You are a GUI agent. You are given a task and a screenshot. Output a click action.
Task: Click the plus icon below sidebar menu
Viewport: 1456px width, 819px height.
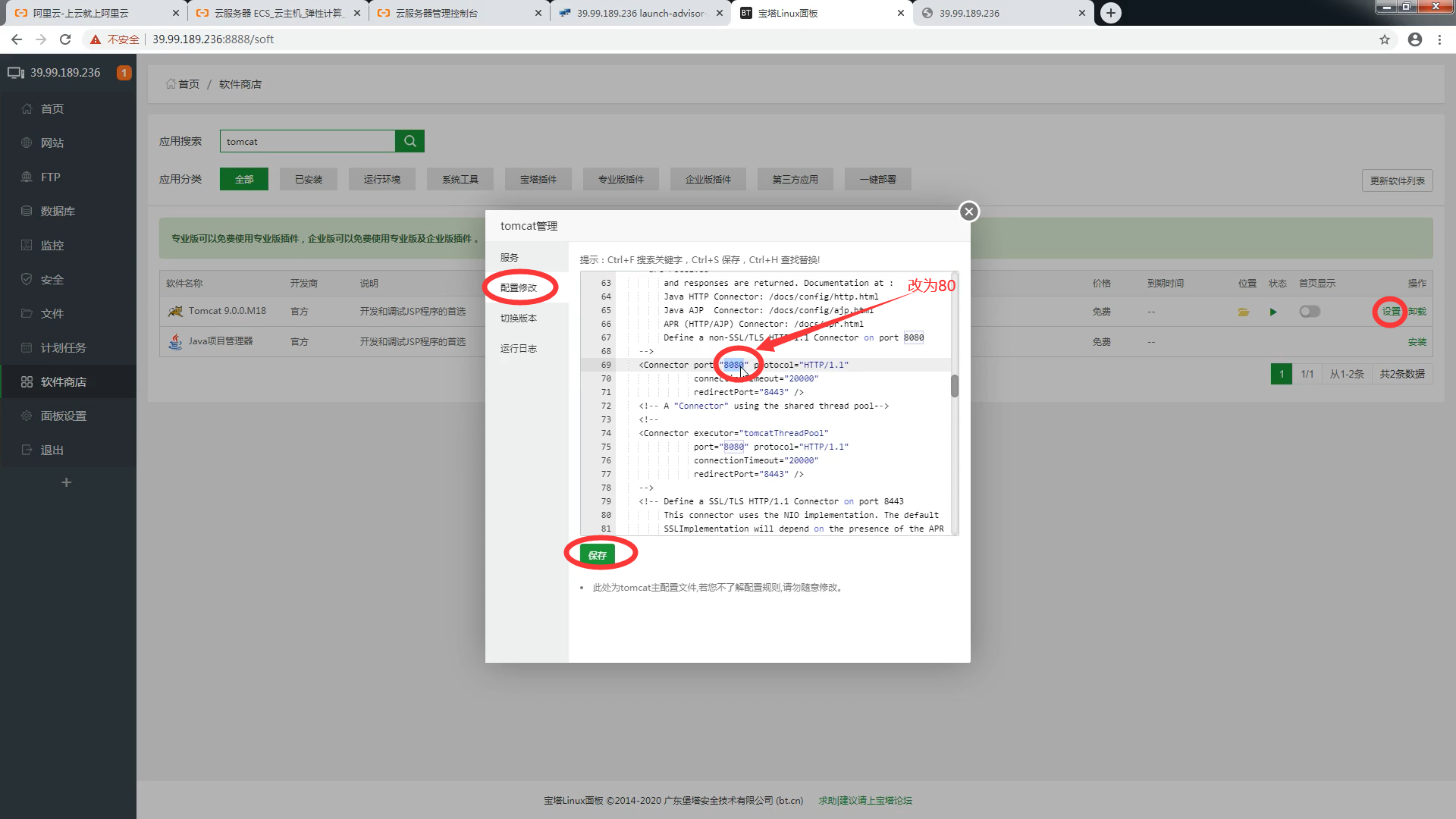(67, 482)
